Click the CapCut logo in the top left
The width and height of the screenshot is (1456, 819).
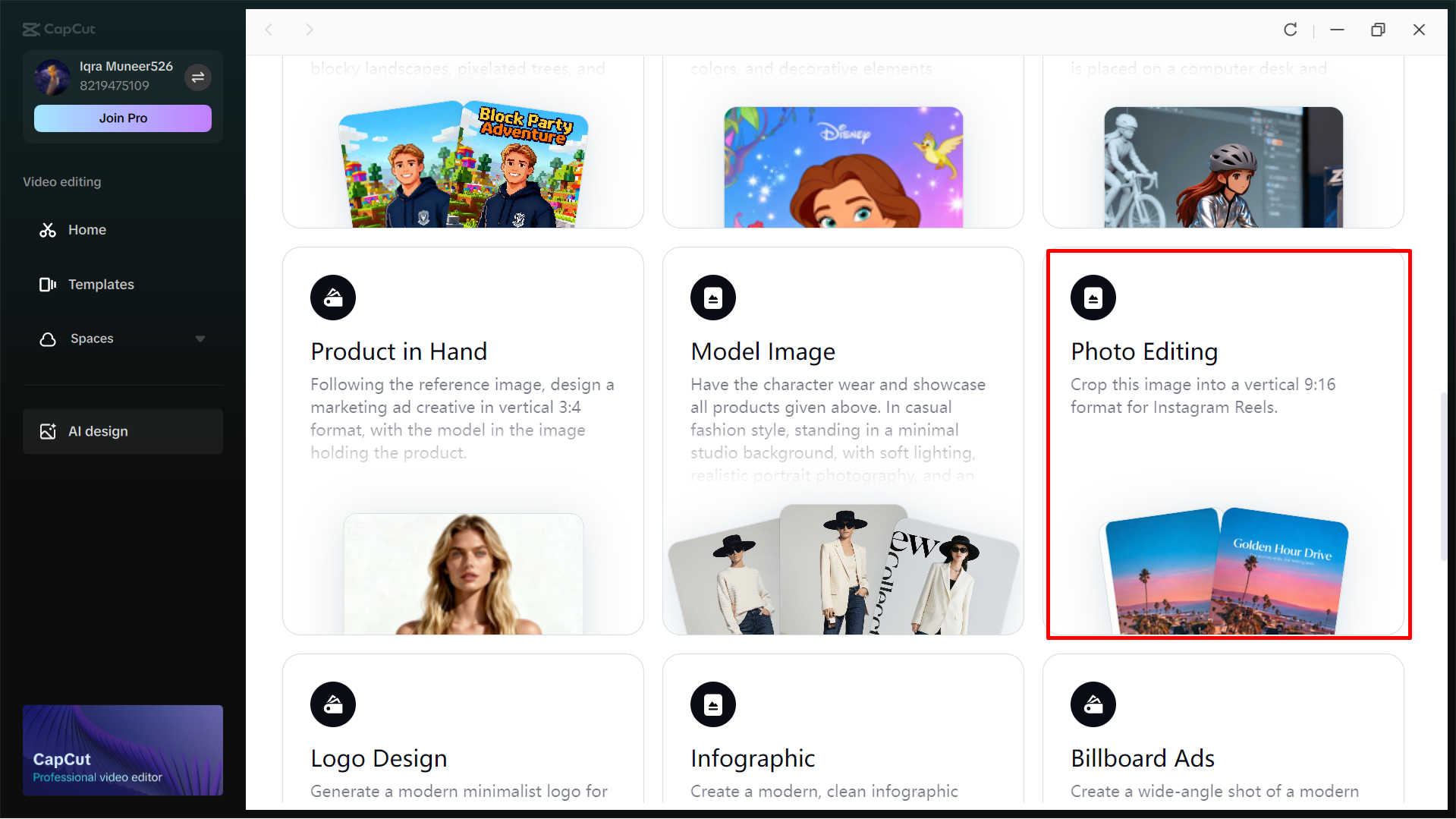58,29
